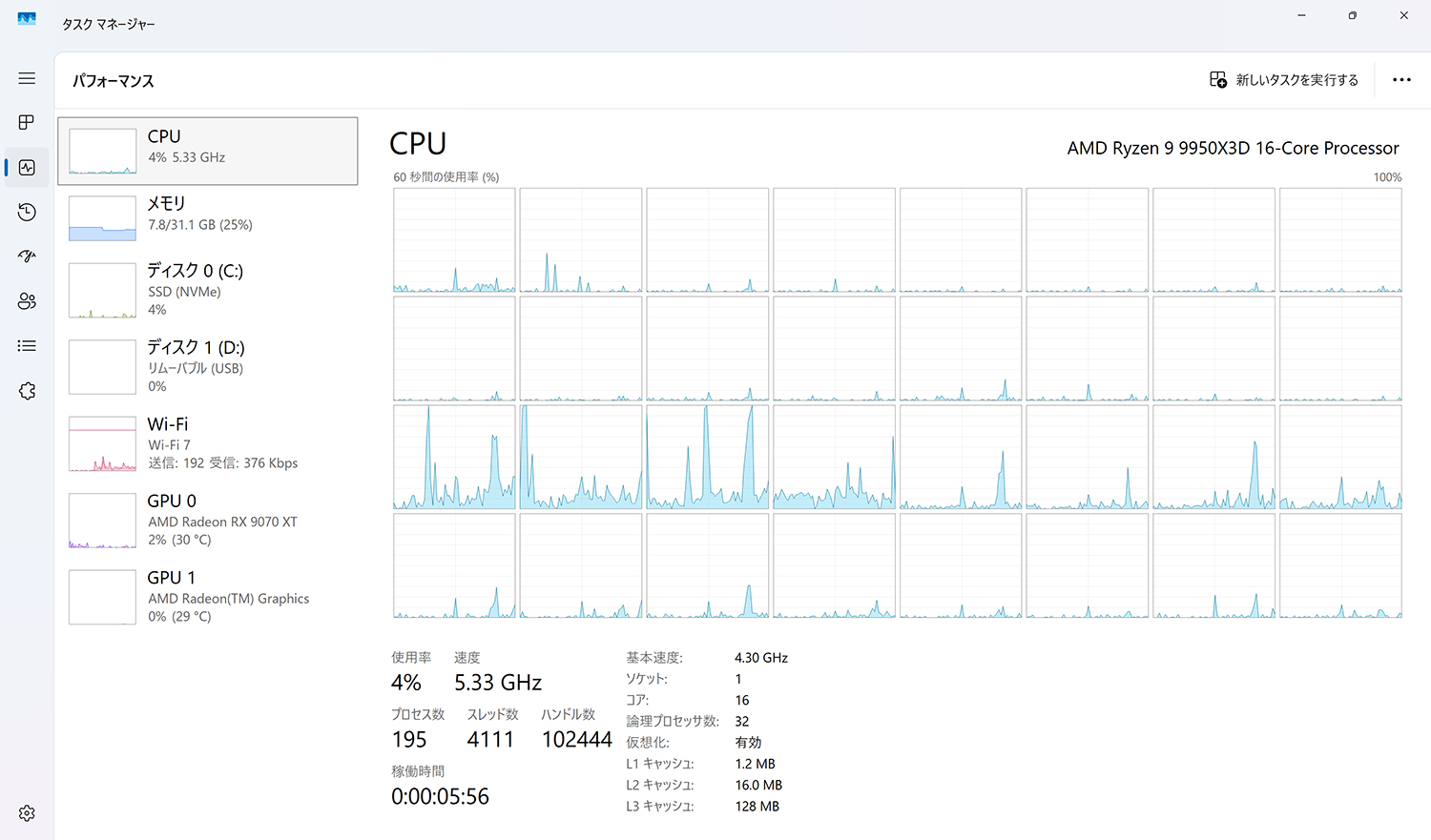The height and width of the screenshot is (840, 1431).
Task: Open the Processes page icon
Action: 27,122
